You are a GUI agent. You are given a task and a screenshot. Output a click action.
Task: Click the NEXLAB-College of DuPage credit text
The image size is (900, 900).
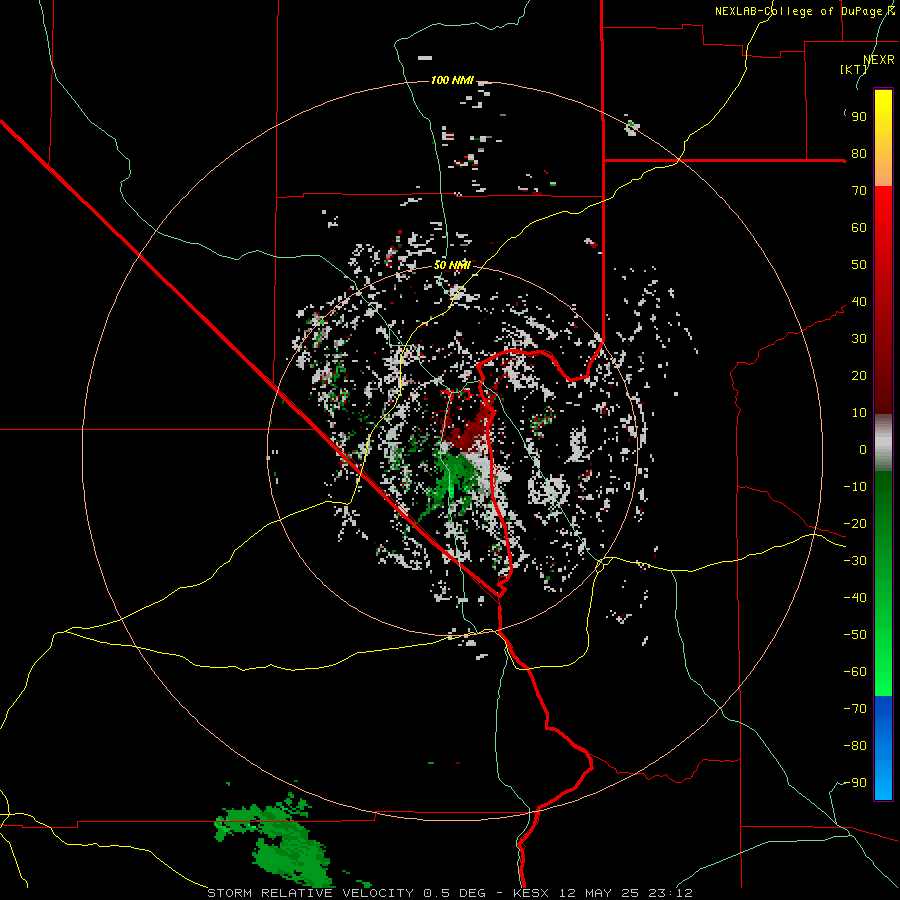804,11
